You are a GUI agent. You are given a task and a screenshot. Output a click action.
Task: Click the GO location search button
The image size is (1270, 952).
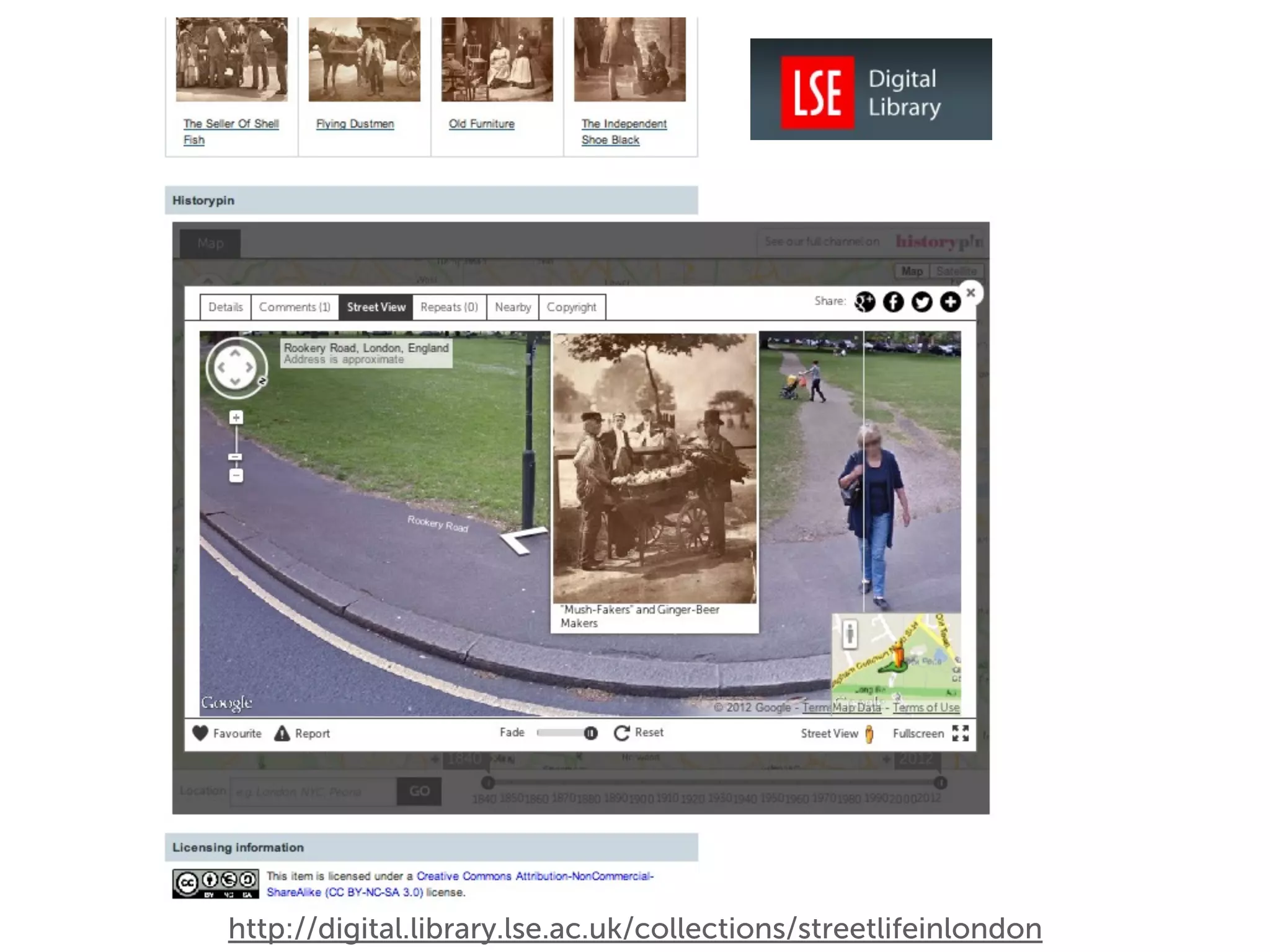[419, 791]
